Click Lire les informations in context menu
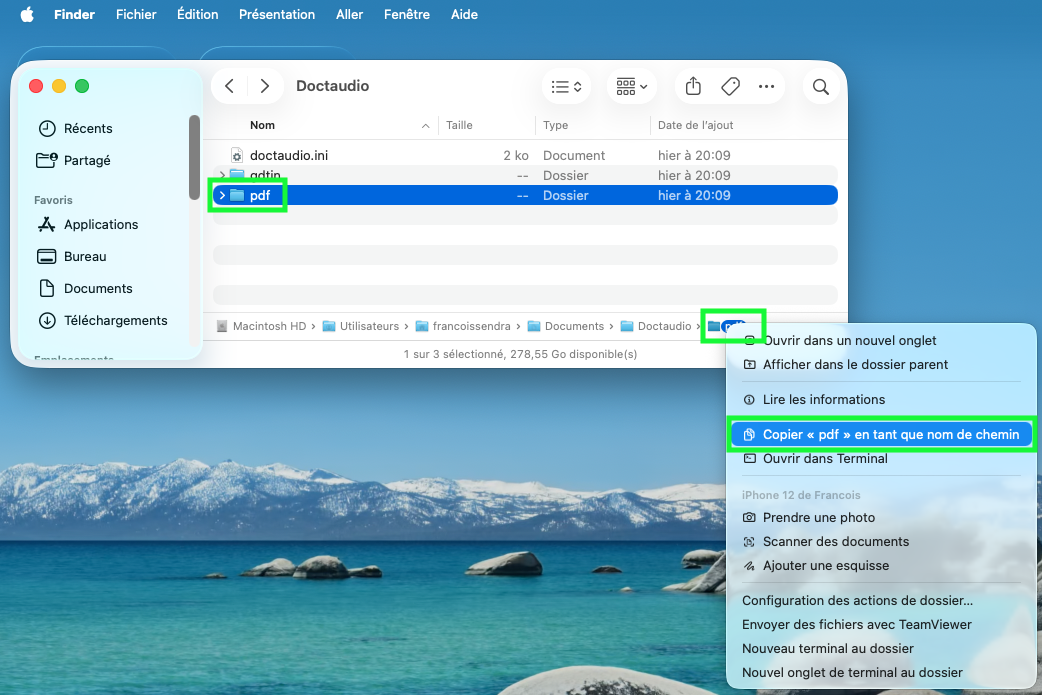Image resolution: width=1042 pixels, height=695 pixels. pyautogui.click(x=823, y=399)
